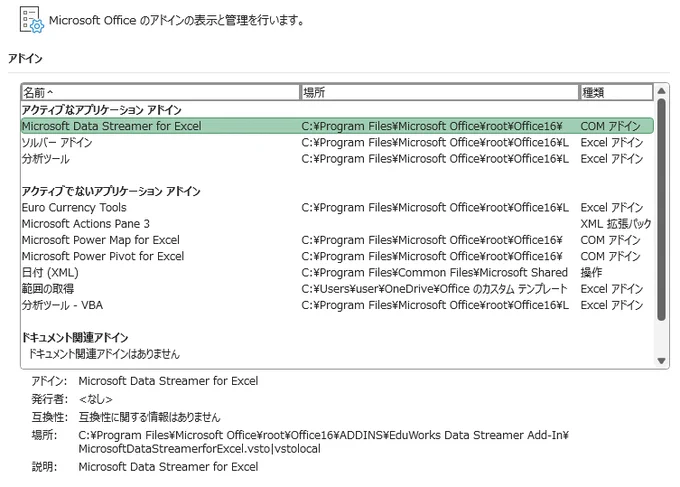Click the 発行者 value <なし>
The image size is (680, 487).
point(95,399)
